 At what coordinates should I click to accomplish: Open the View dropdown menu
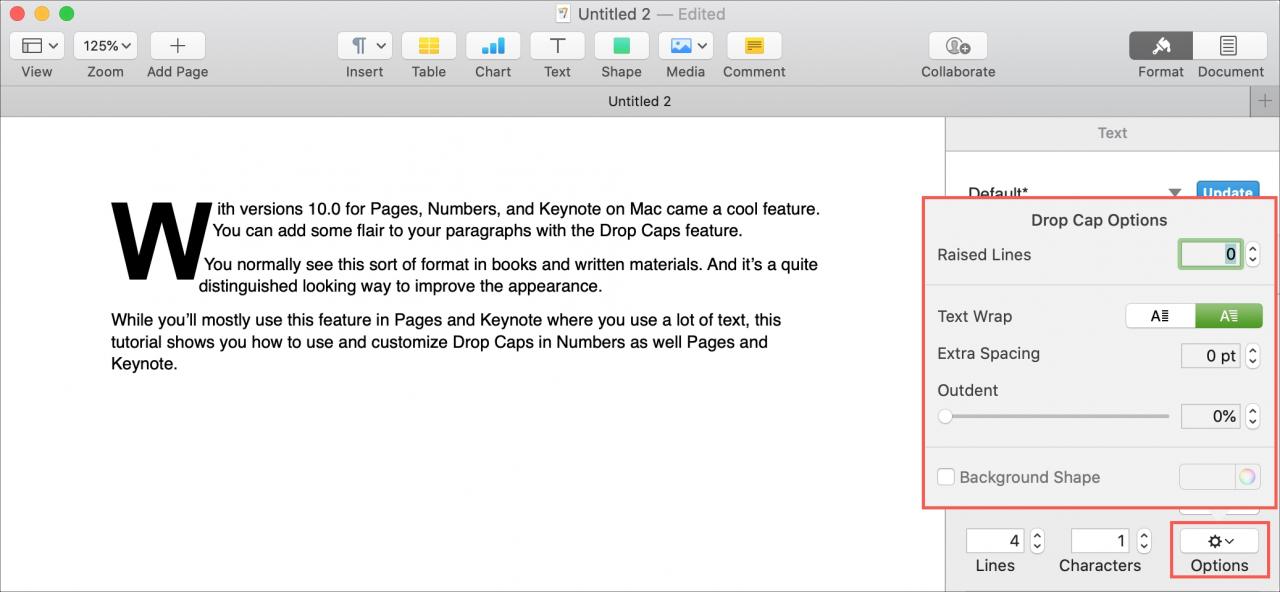click(x=37, y=46)
